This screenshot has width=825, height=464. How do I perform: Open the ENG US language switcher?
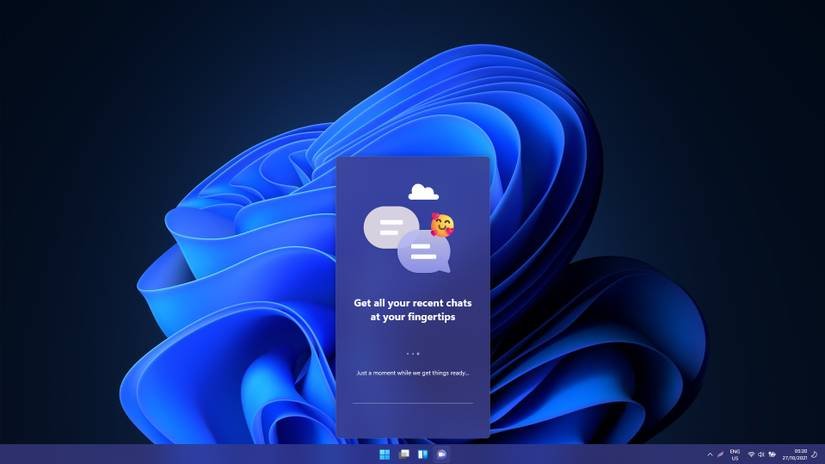735,455
